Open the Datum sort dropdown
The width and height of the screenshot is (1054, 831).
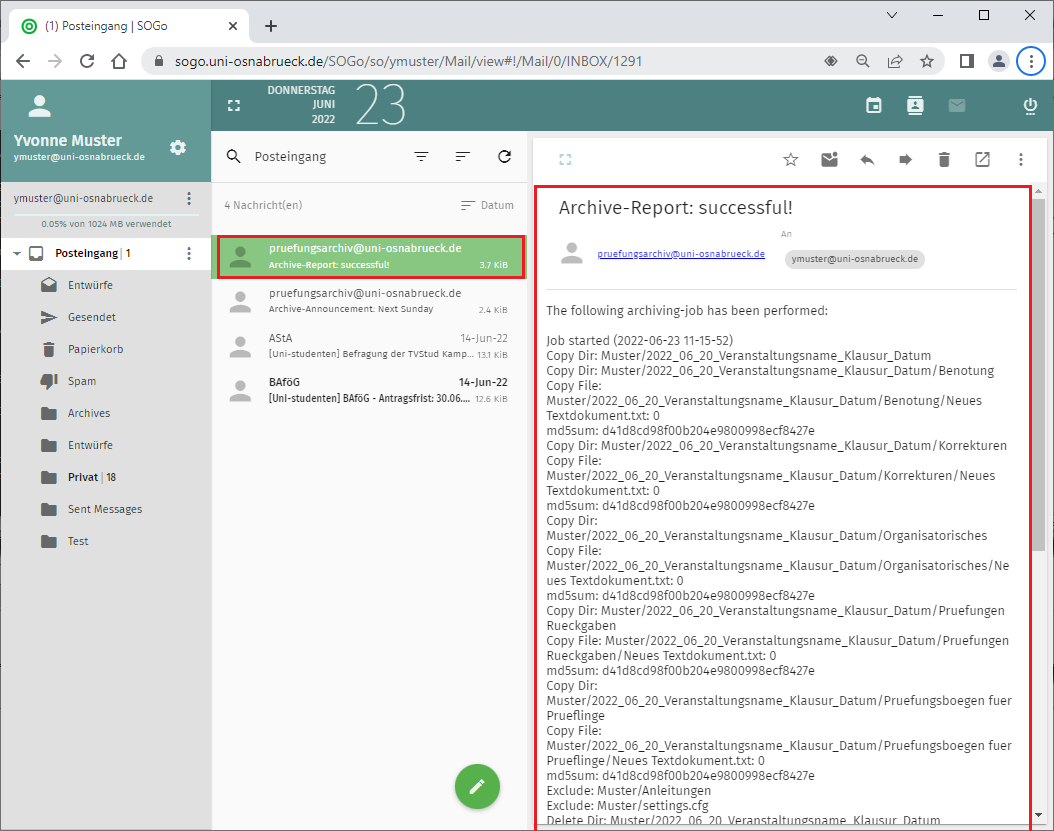click(487, 205)
